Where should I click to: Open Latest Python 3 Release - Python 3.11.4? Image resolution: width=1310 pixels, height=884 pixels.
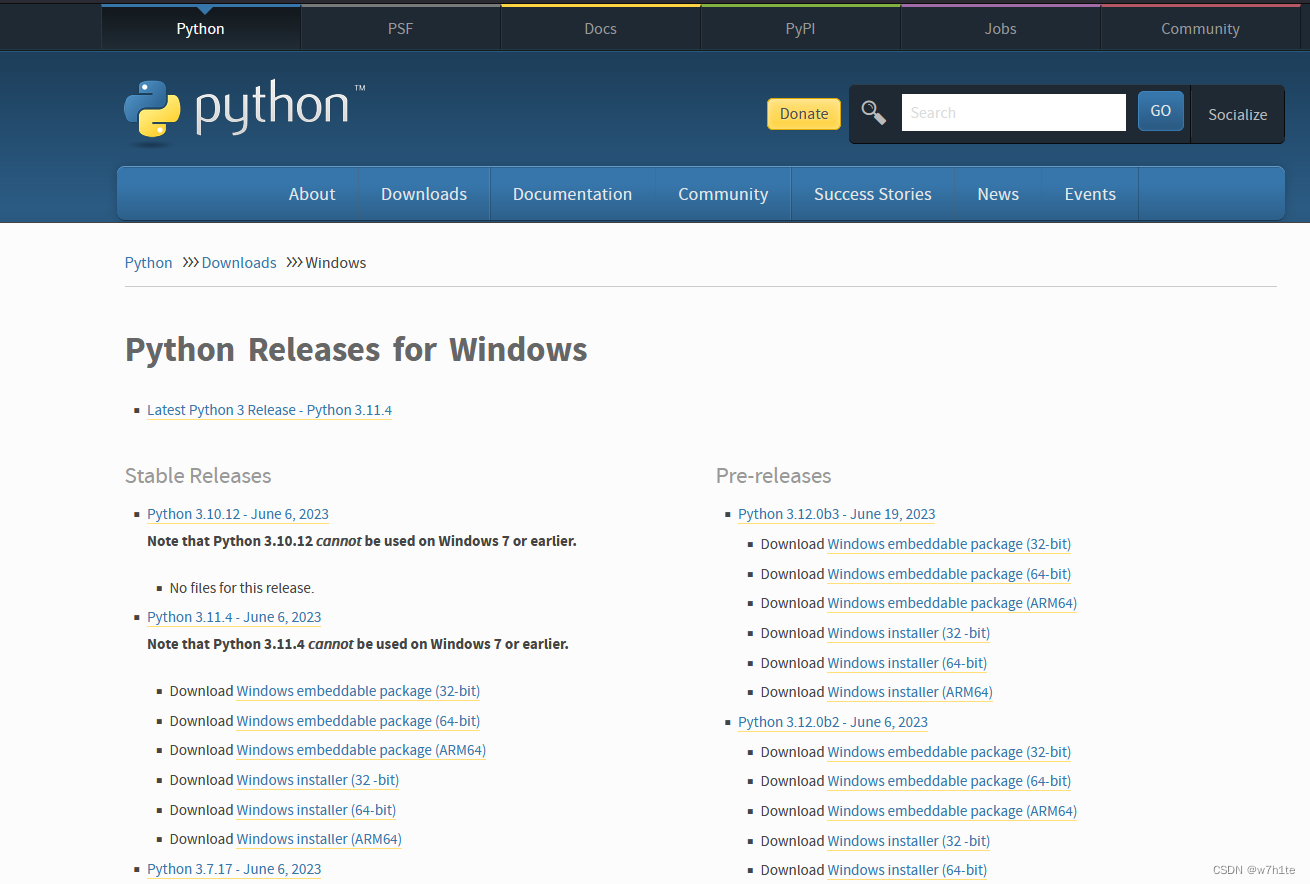point(269,410)
